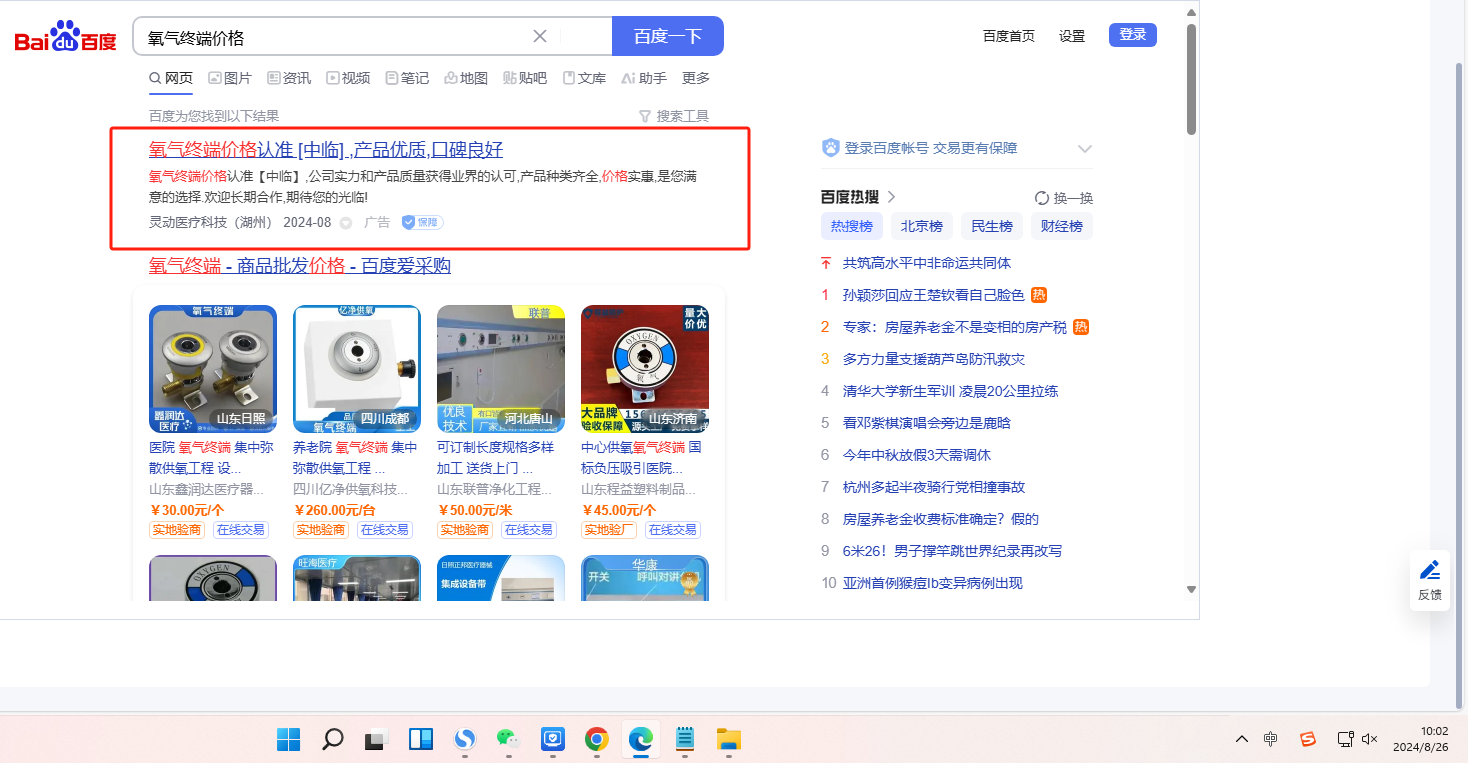
Task: Expand the 登录百度帐号 notice chevron
Action: [x=1085, y=149]
